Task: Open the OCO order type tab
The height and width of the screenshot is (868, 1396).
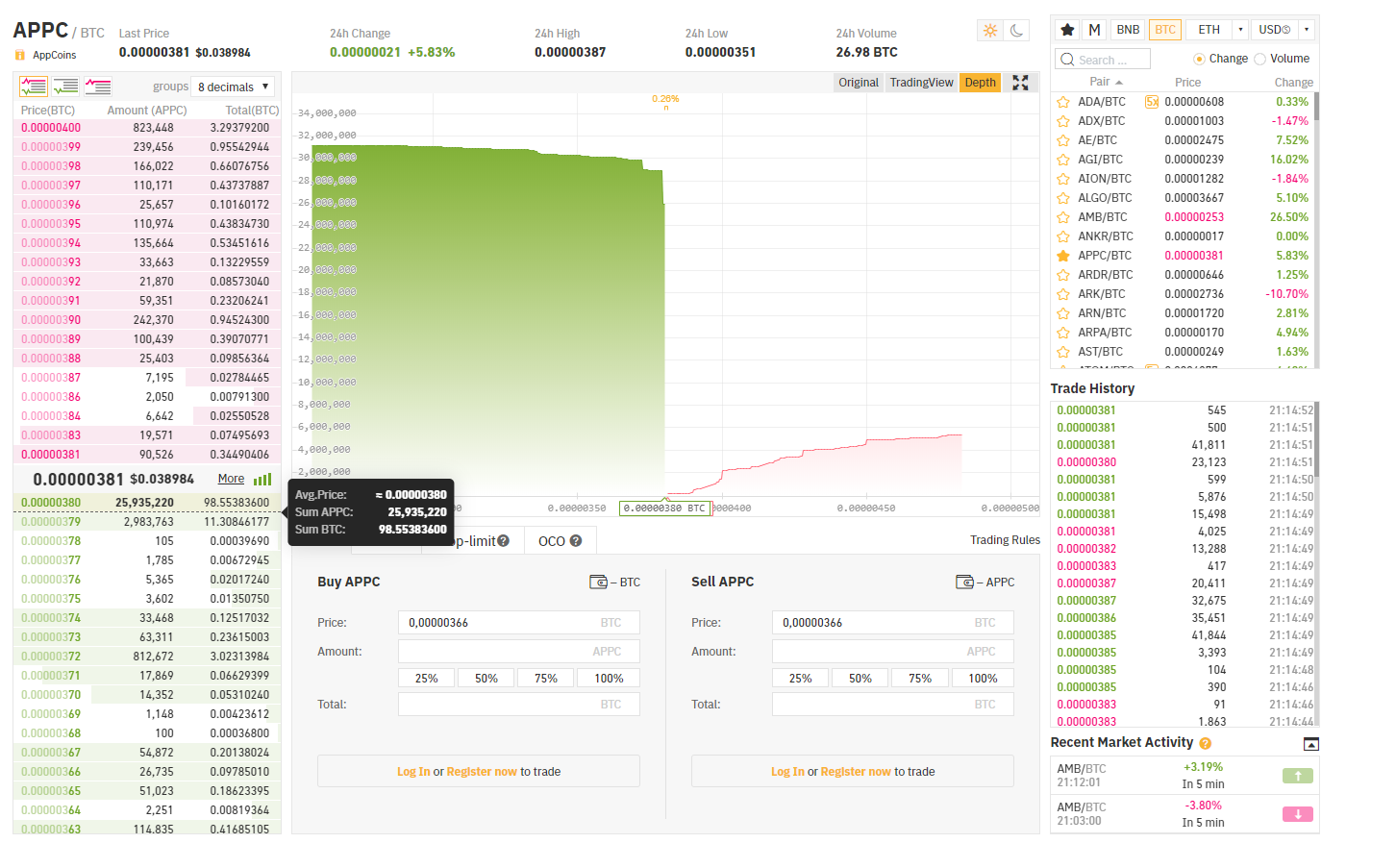Action: [x=561, y=541]
